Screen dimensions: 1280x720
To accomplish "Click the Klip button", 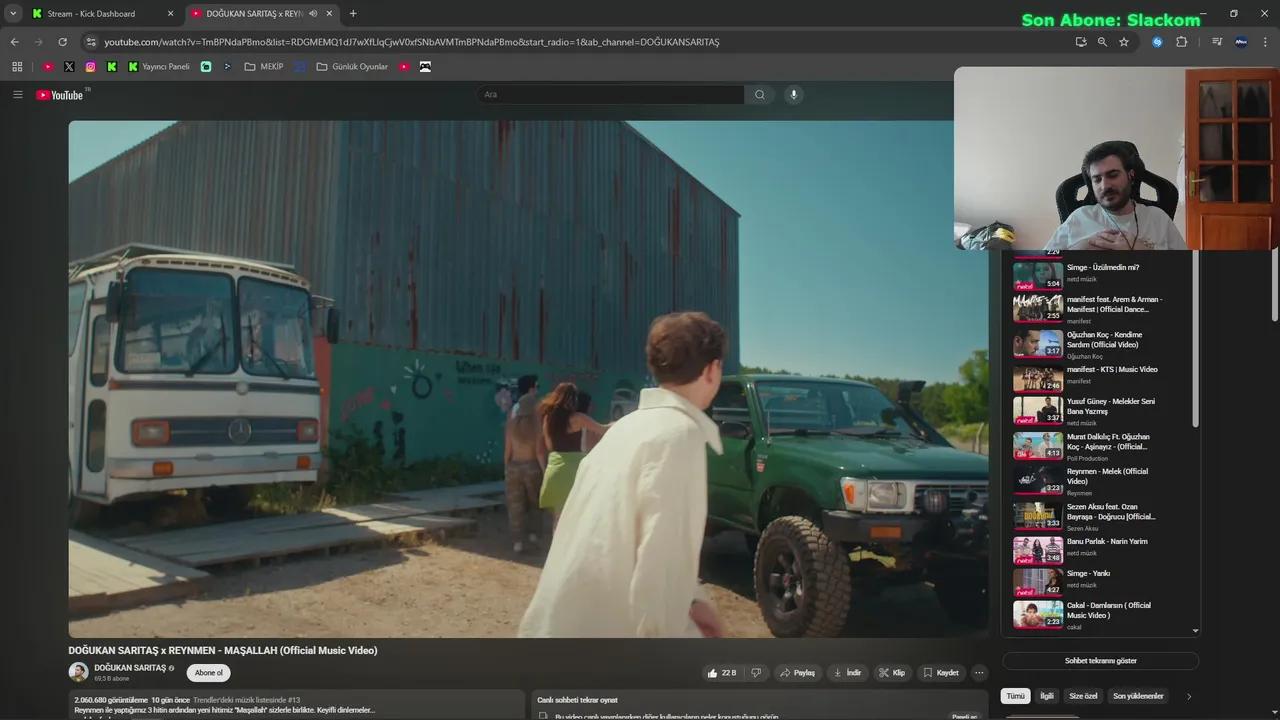I will pos(891,673).
